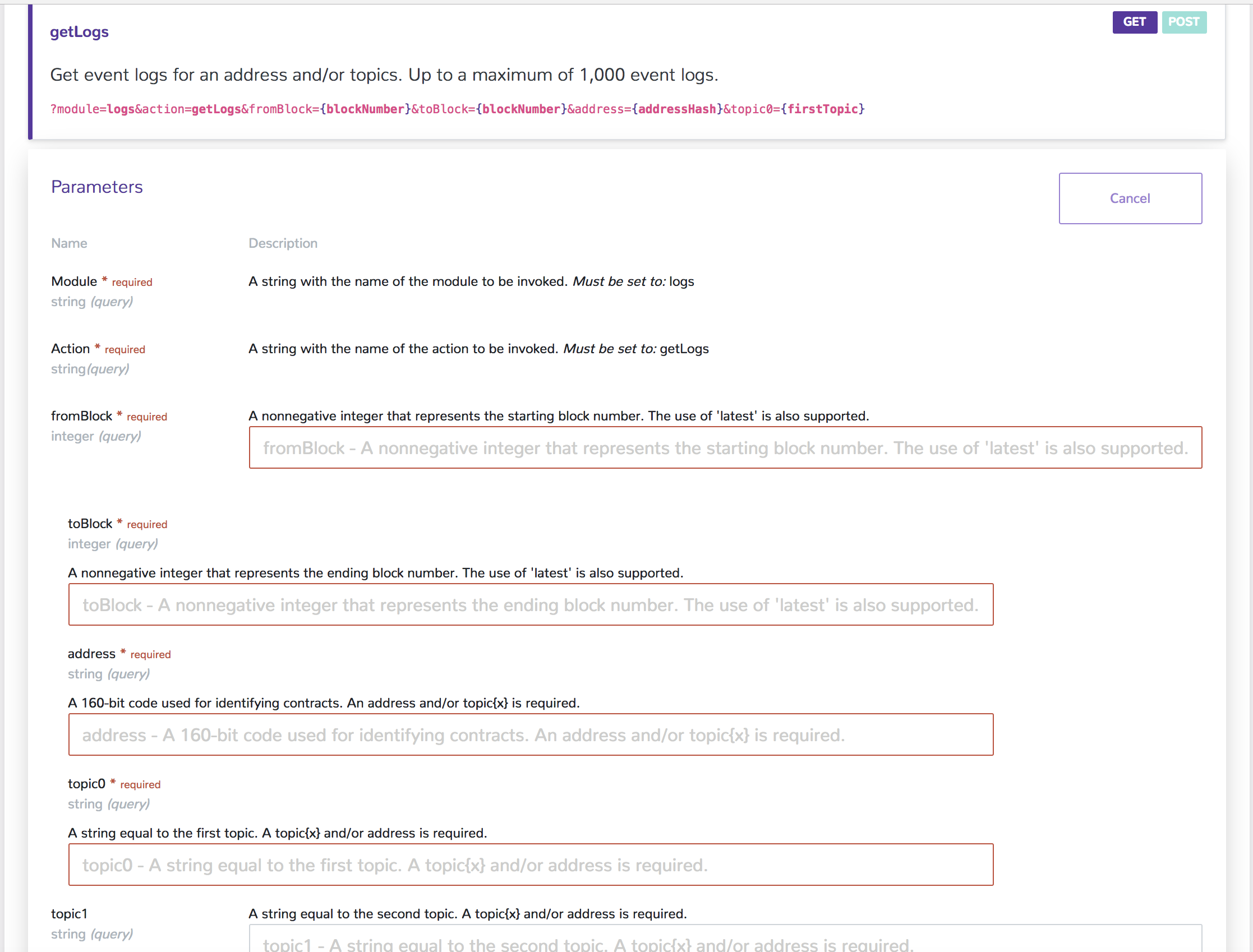Click the toBlock ending block description text
The height and width of the screenshot is (952, 1253).
(375, 573)
